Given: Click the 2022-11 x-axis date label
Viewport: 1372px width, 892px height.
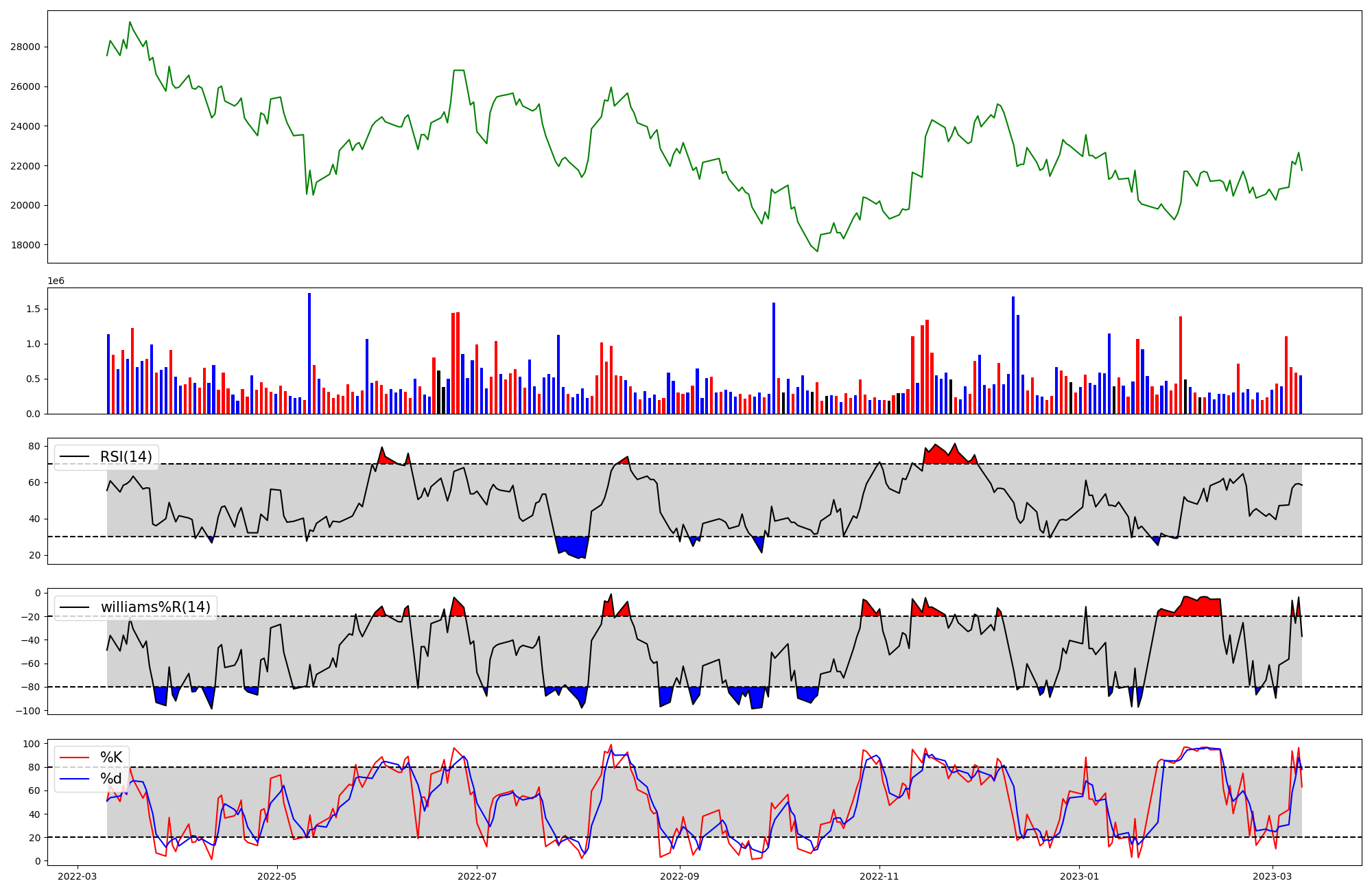Looking at the screenshot, I should click(x=879, y=876).
